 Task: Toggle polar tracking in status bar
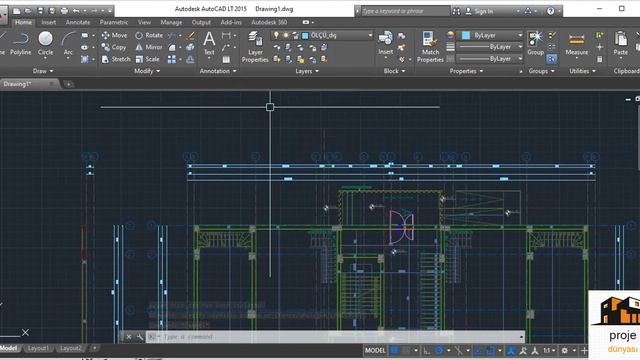[439, 350]
